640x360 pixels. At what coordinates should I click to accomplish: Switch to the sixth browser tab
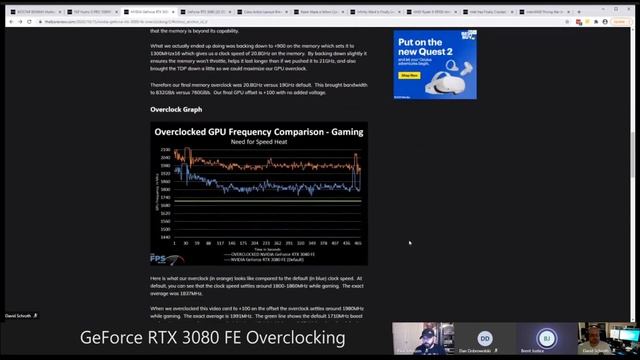click(x=318, y=12)
